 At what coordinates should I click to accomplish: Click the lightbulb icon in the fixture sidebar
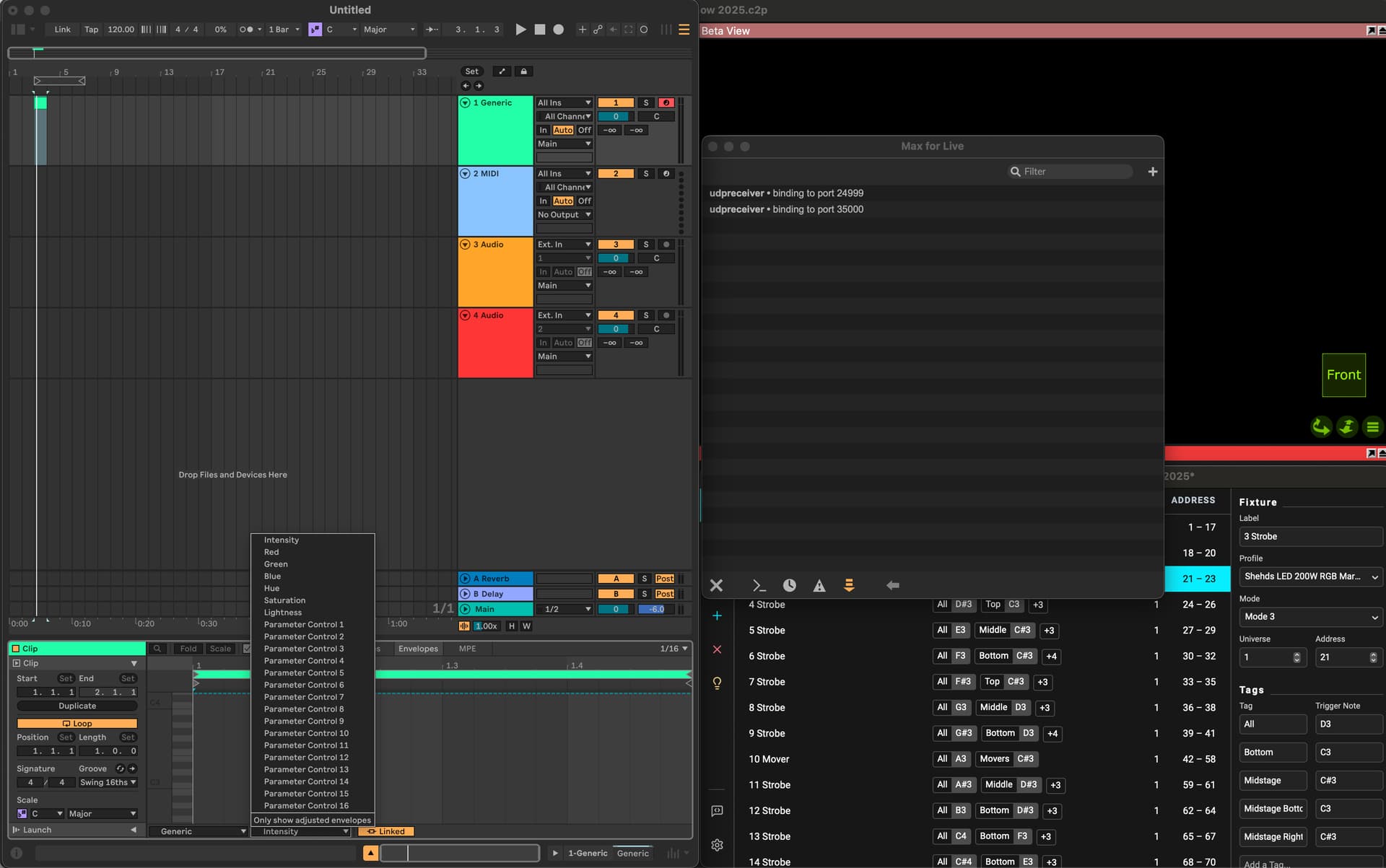pos(717,683)
